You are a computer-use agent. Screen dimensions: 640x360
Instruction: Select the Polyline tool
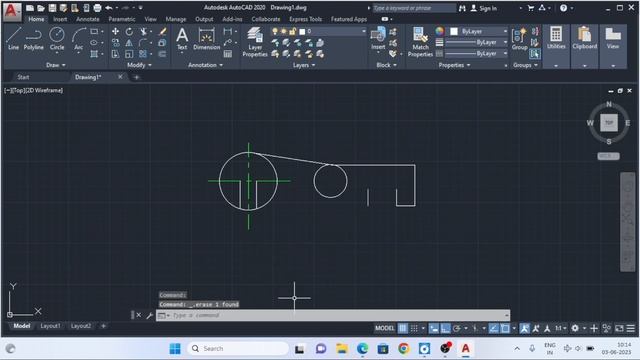click(33, 39)
